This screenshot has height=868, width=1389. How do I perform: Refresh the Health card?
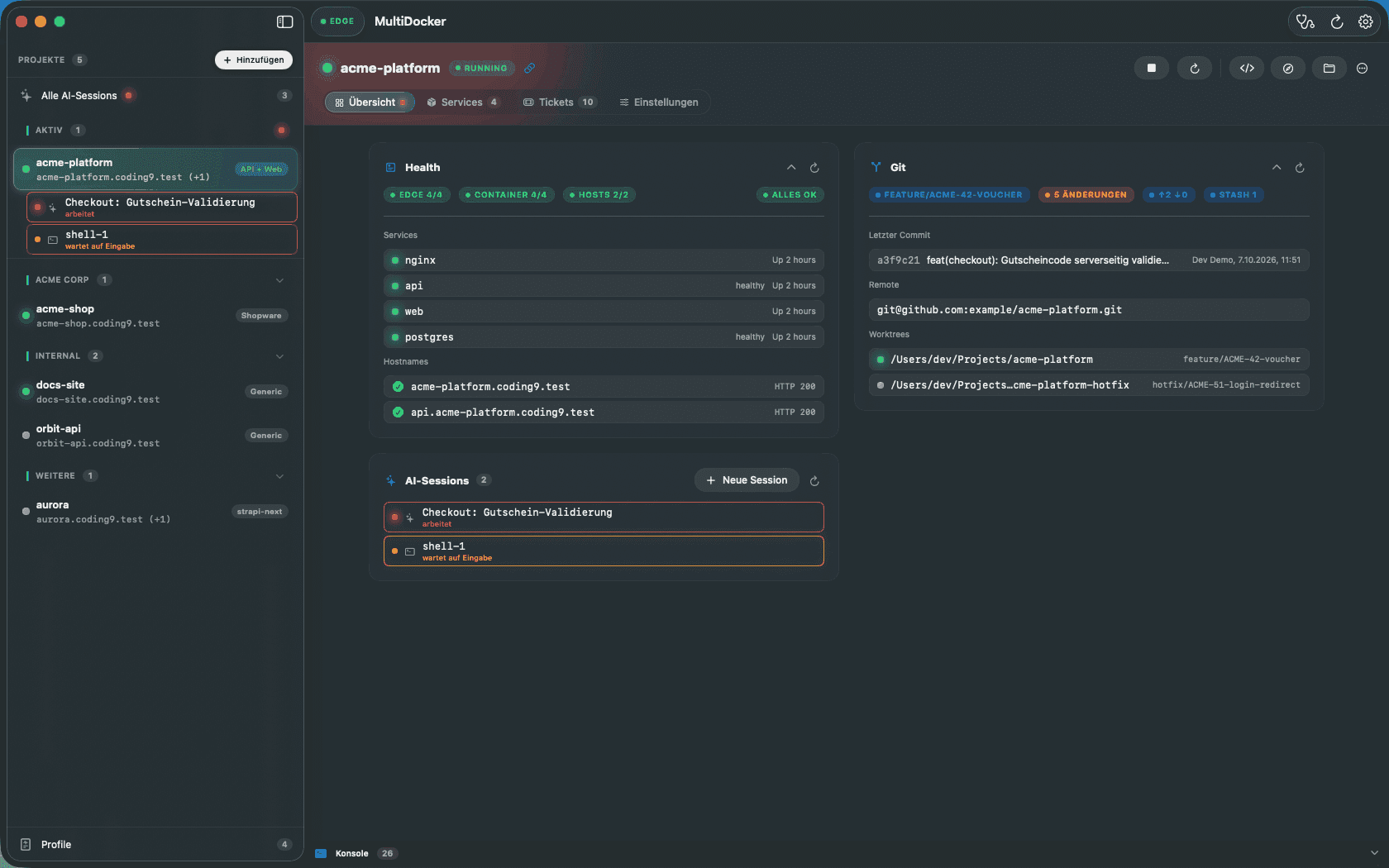814,168
